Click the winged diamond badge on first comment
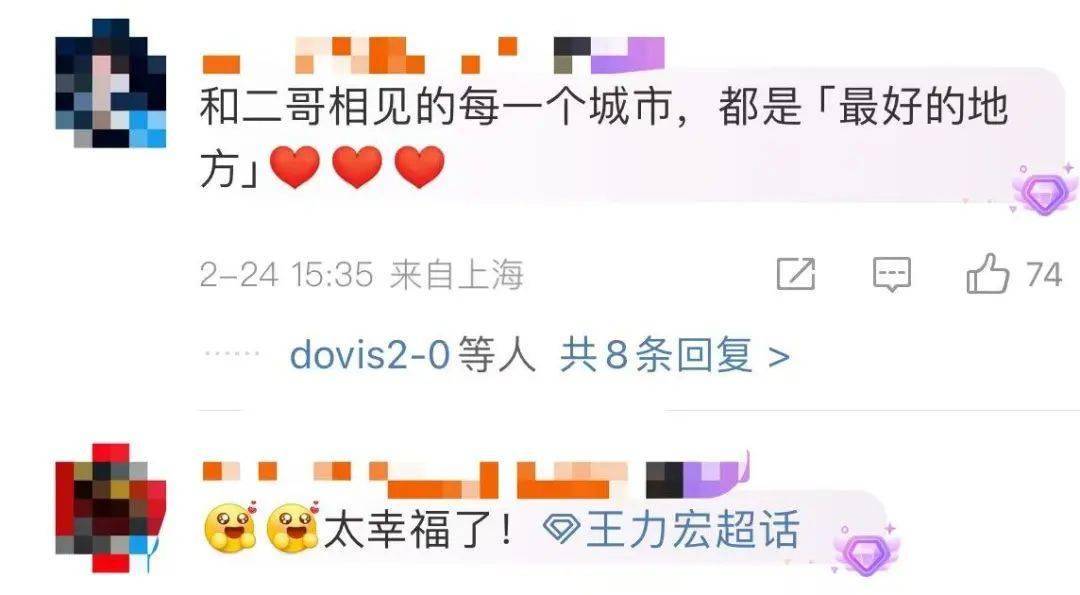 [x=1043, y=189]
